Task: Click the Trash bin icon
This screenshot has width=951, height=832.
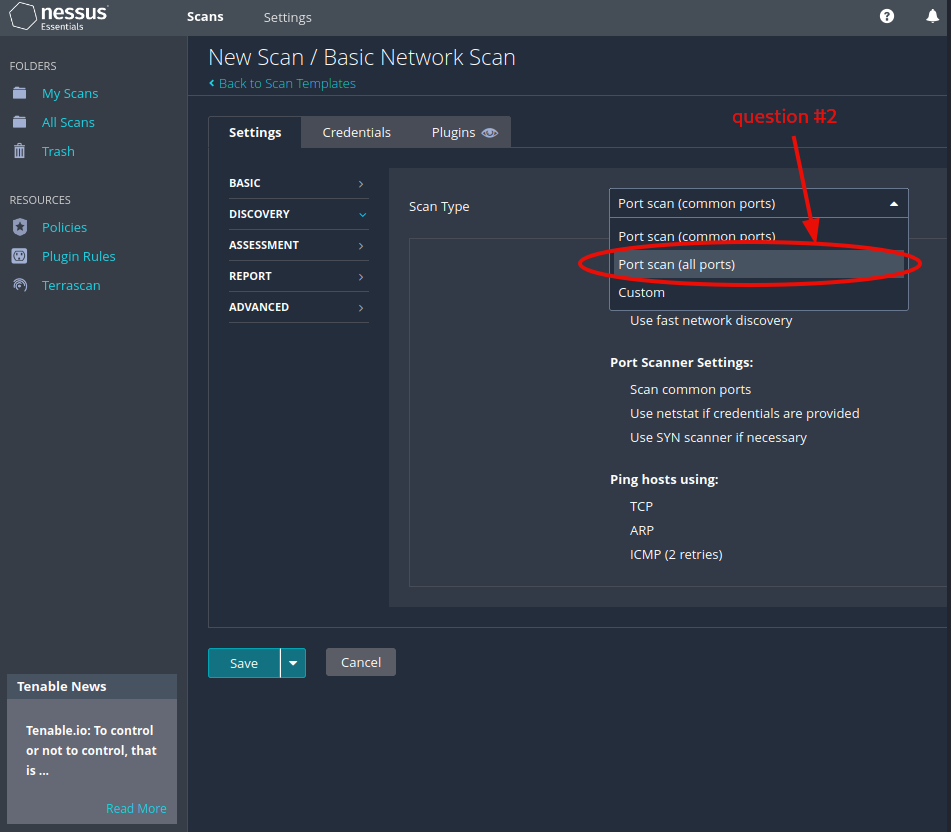Action: click(20, 151)
